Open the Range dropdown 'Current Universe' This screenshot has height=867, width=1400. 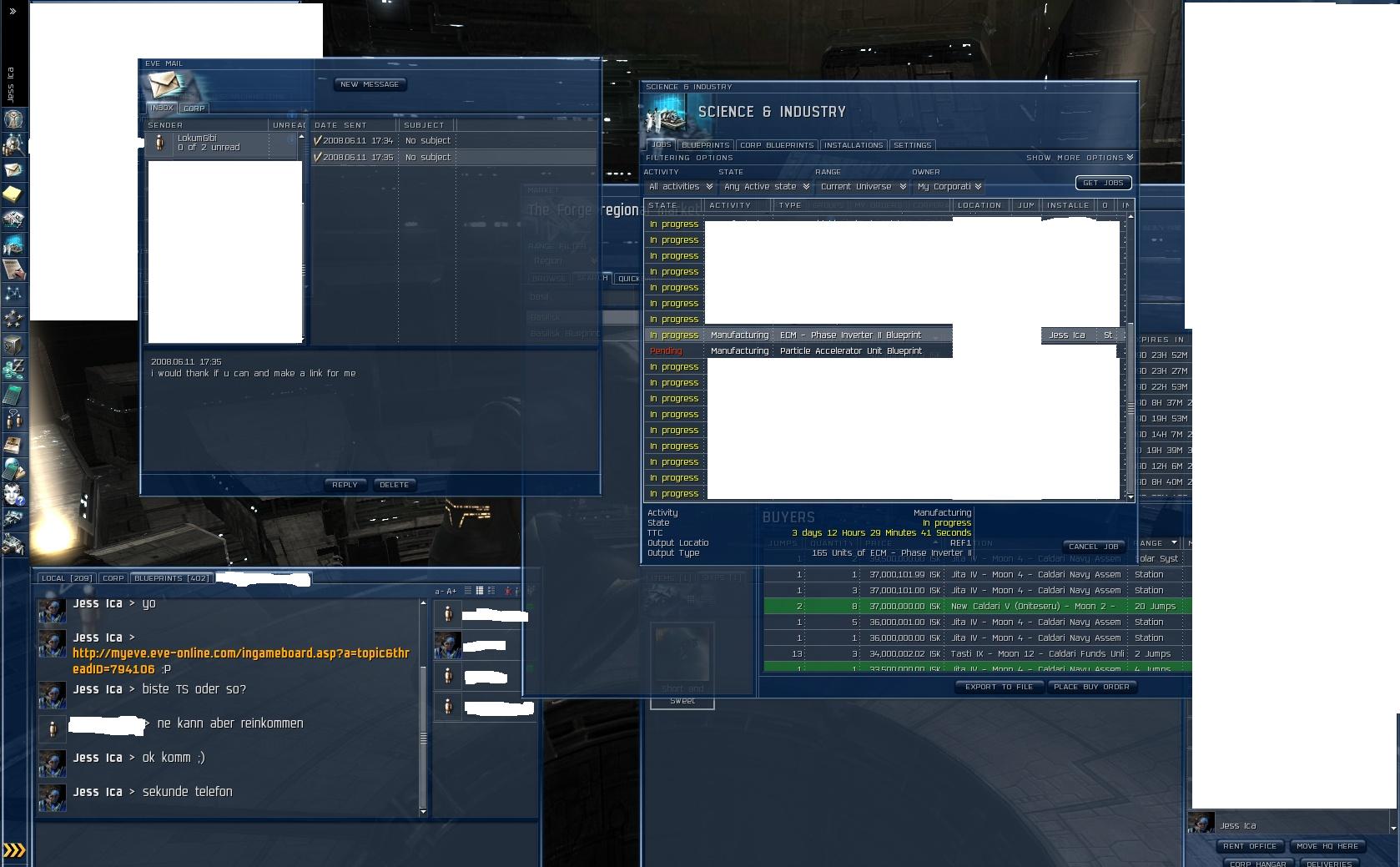[x=862, y=187]
